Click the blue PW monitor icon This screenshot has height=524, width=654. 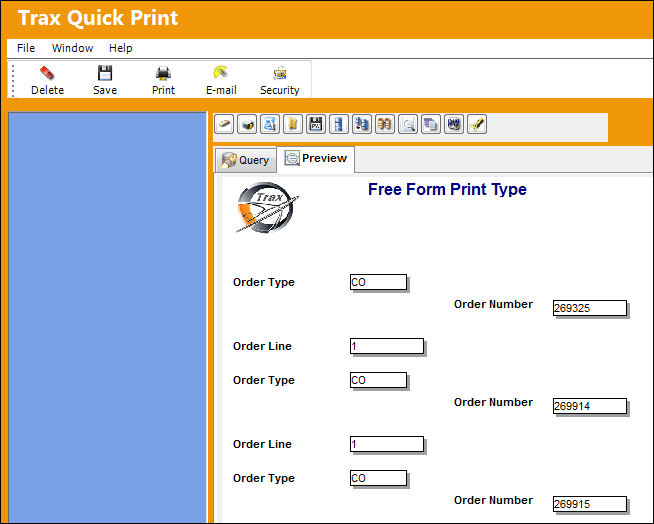[454, 124]
